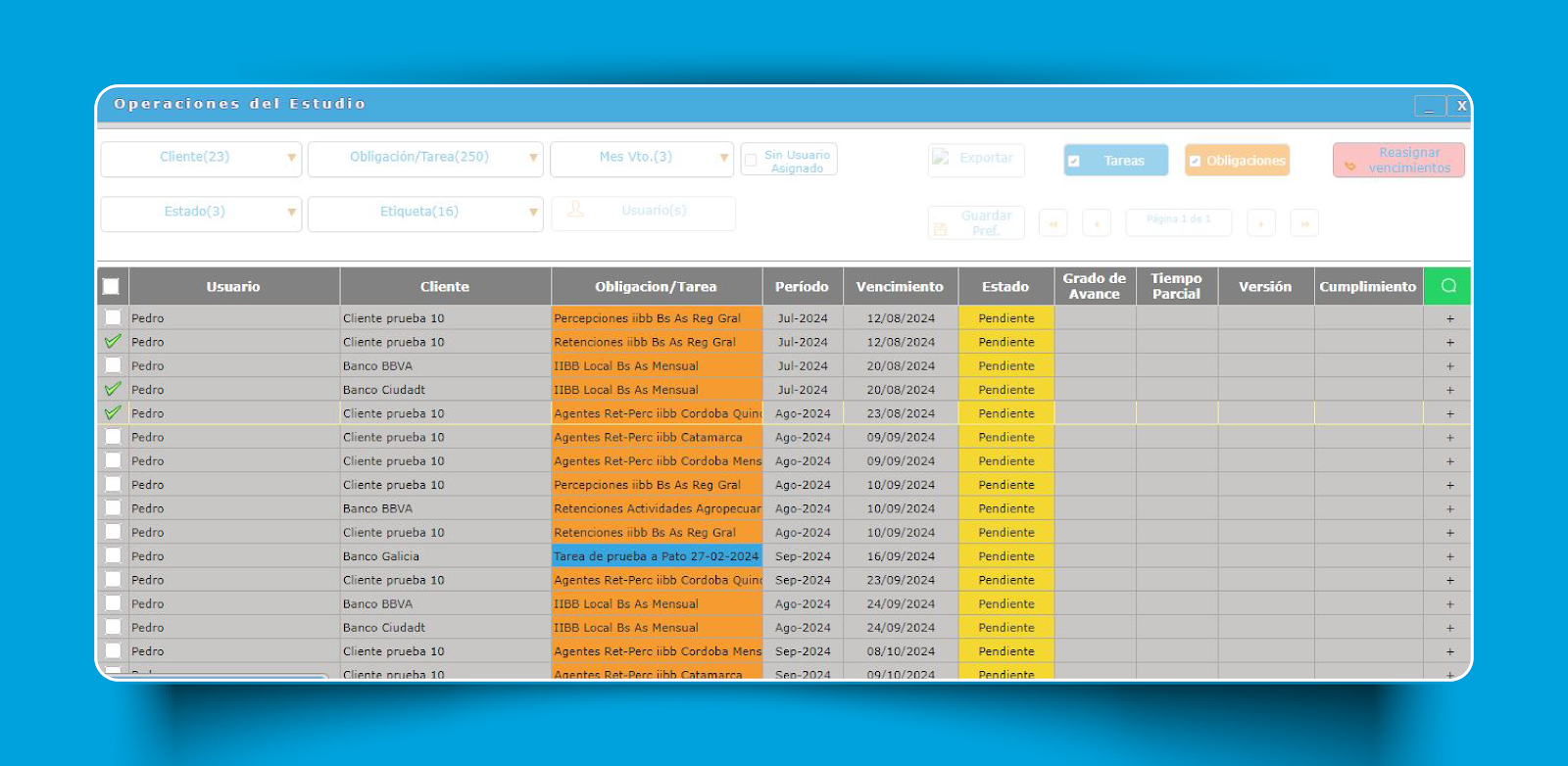
Task: Click the Exportar button
Action: (x=975, y=159)
